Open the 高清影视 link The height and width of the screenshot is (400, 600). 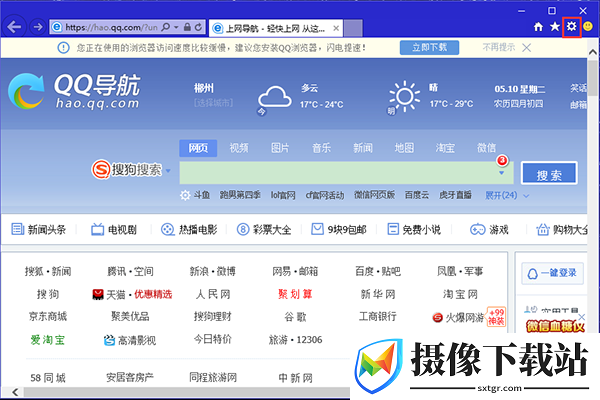[137, 340]
